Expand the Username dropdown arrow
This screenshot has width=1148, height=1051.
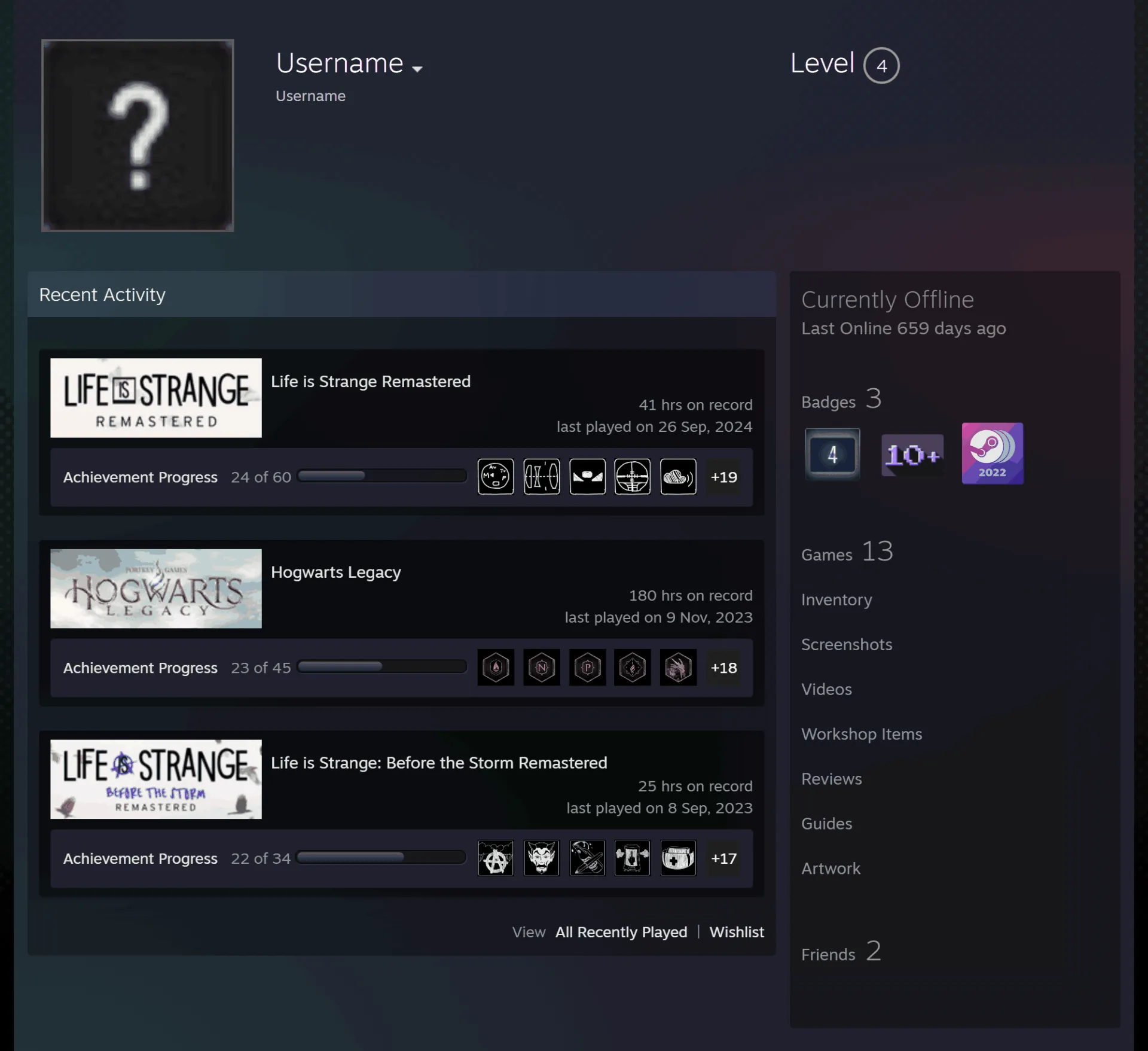coord(417,69)
